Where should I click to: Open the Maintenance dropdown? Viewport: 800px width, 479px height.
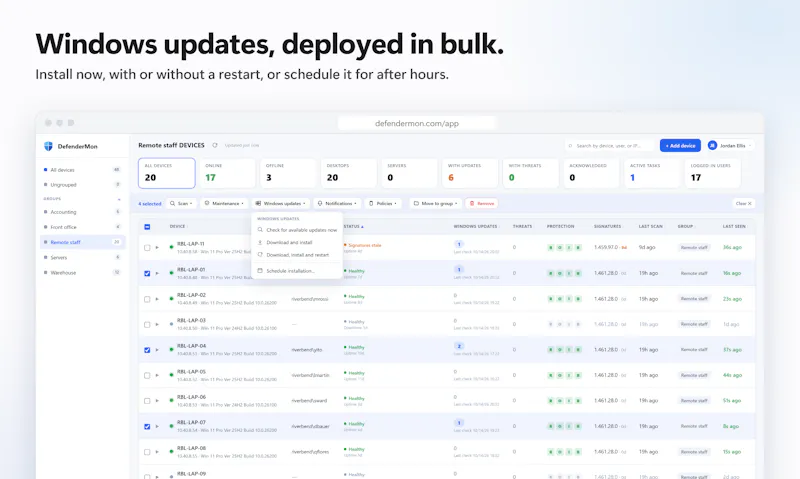tap(224, 203)
